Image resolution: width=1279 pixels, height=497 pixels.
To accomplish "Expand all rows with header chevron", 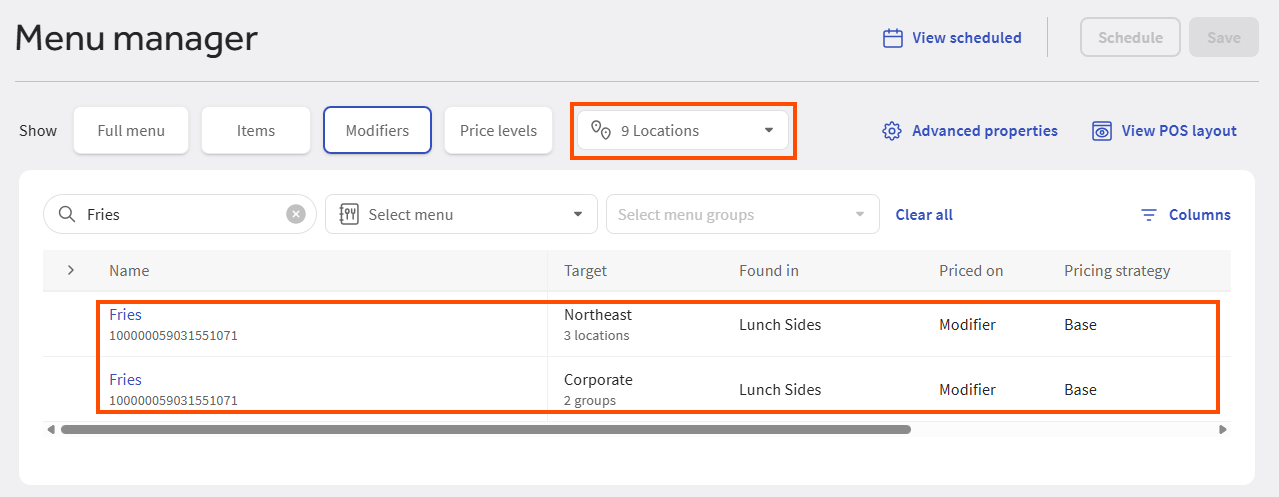I will point(71,270).
